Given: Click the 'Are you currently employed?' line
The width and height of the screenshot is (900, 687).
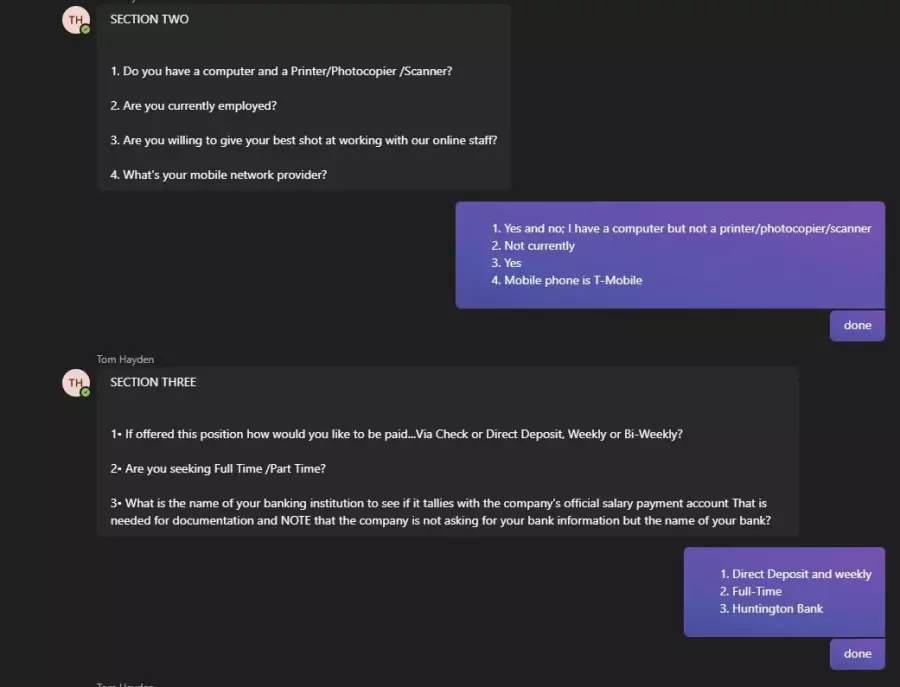Looking at the screenshot, I should pos(193,106).
